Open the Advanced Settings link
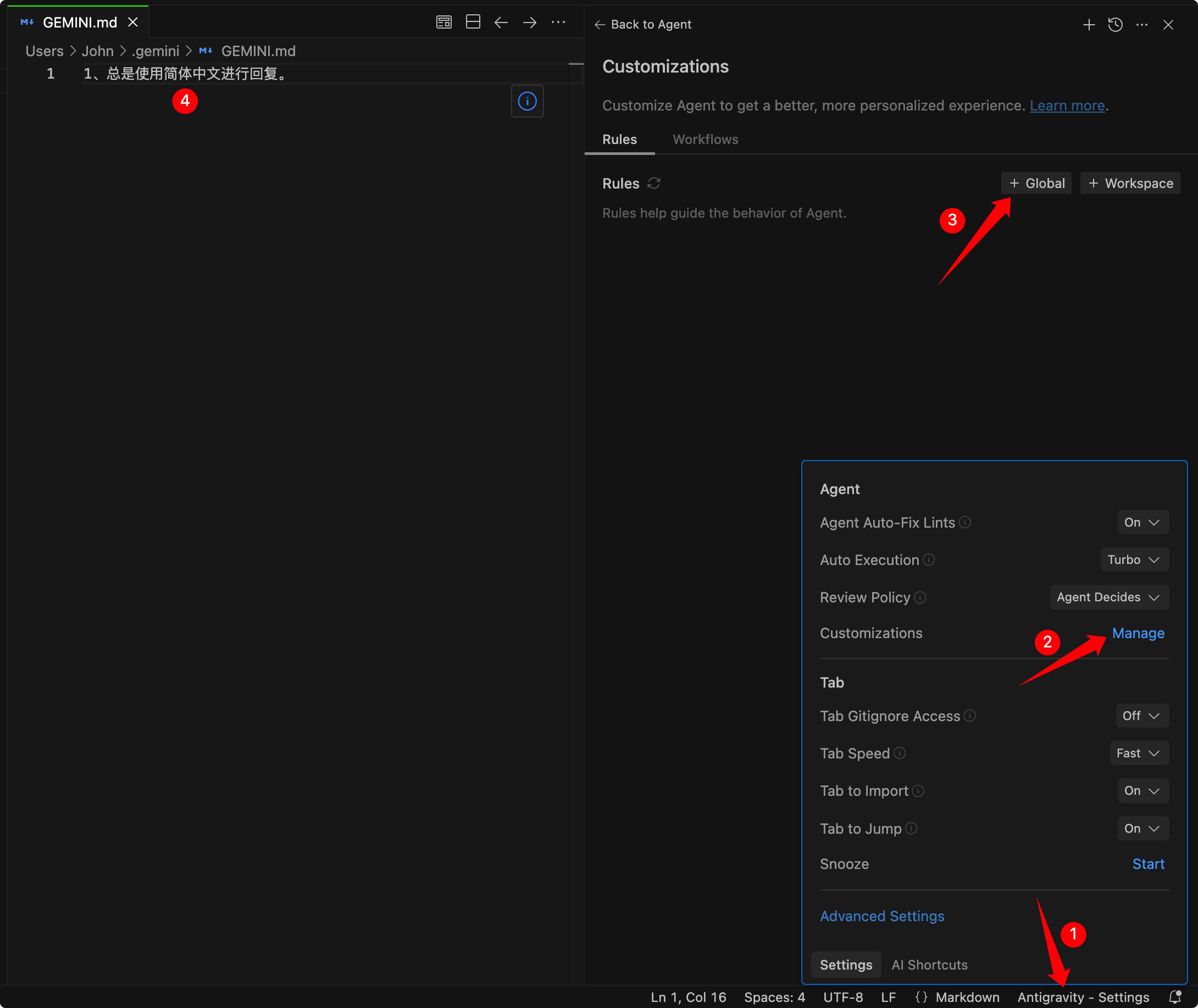 pyautogui.click(x=881, y=916)
